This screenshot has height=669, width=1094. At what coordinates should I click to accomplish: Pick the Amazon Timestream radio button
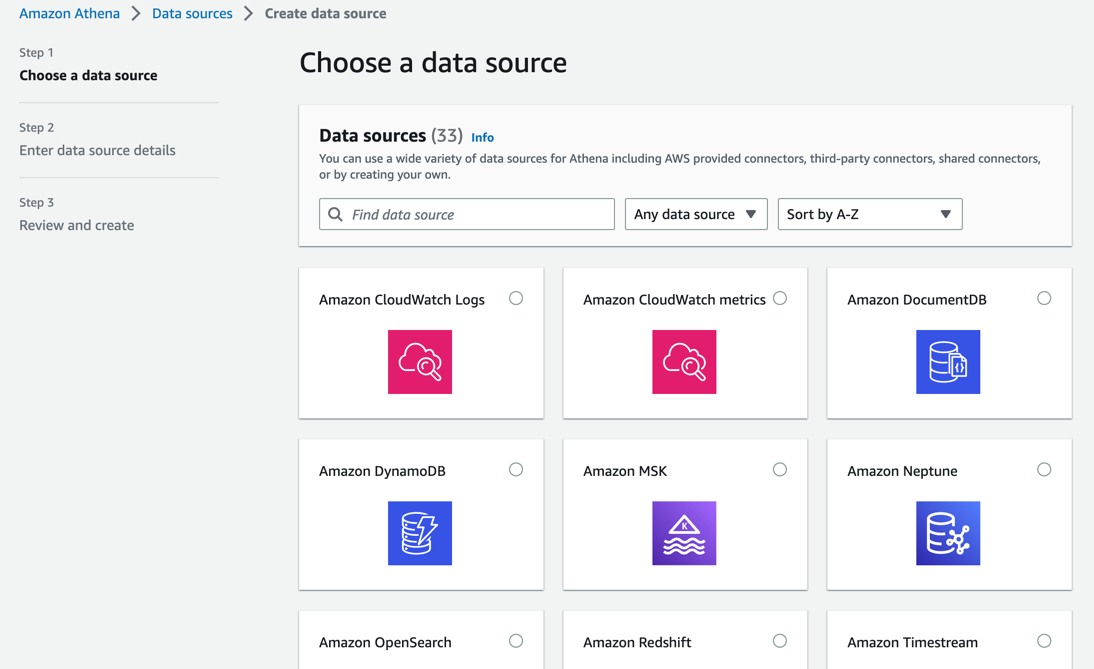point(1044,641)
